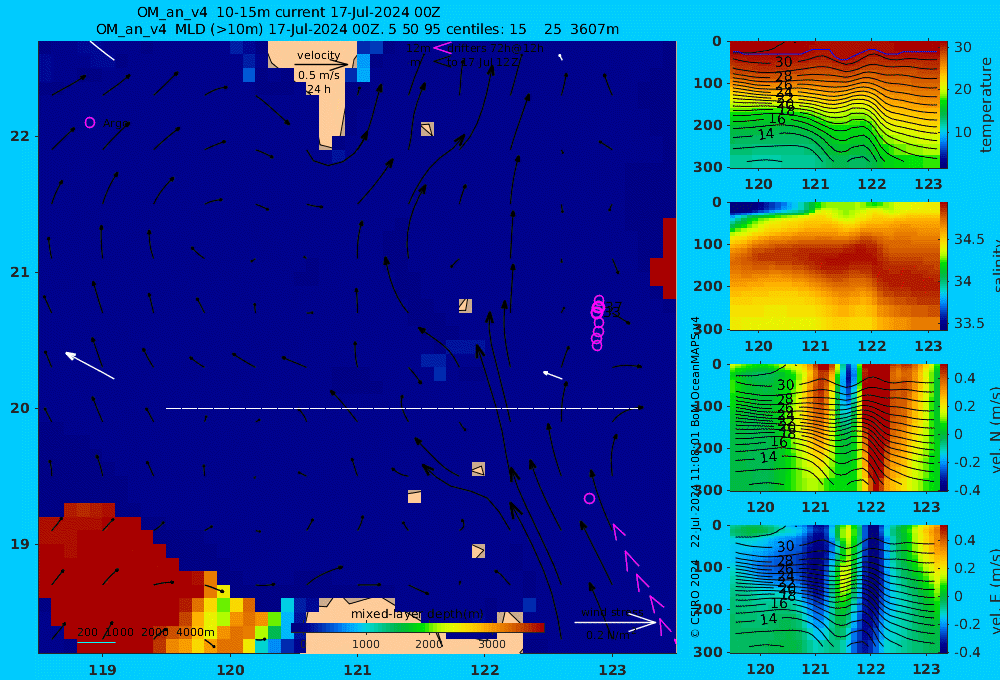Click the temperature colorbar

pyautogui.click(x=943, y=105)
